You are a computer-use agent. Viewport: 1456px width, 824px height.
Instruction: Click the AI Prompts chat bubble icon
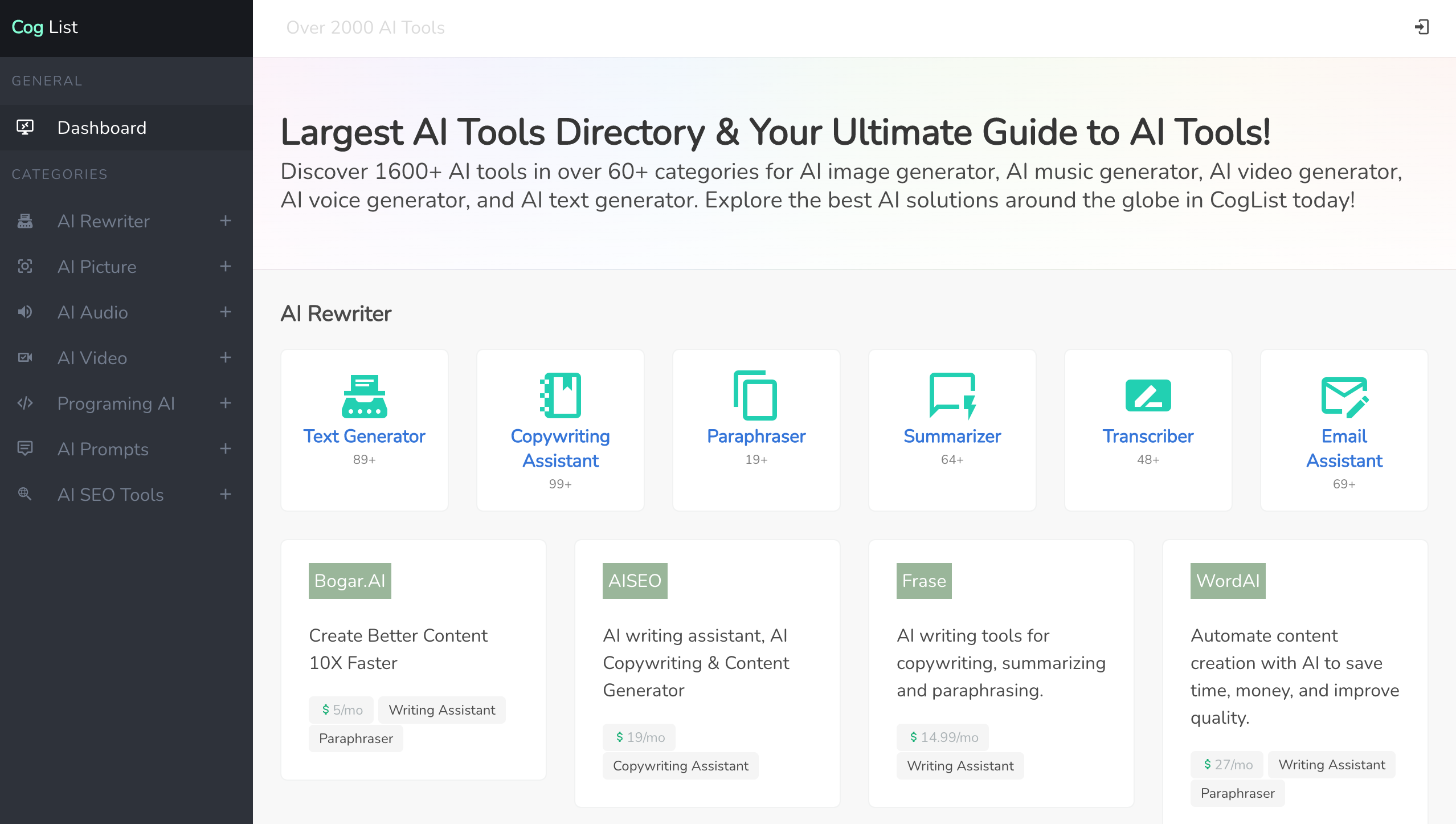click(x=25, y=448)
